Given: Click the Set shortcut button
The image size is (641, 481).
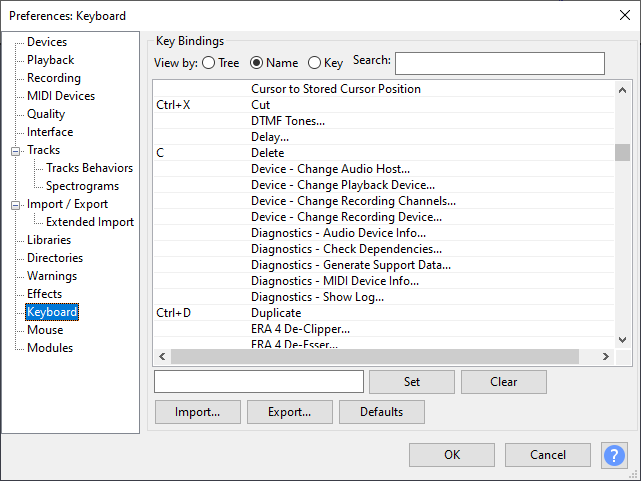Looking at the screenshot, I should [x=412, y=382].
